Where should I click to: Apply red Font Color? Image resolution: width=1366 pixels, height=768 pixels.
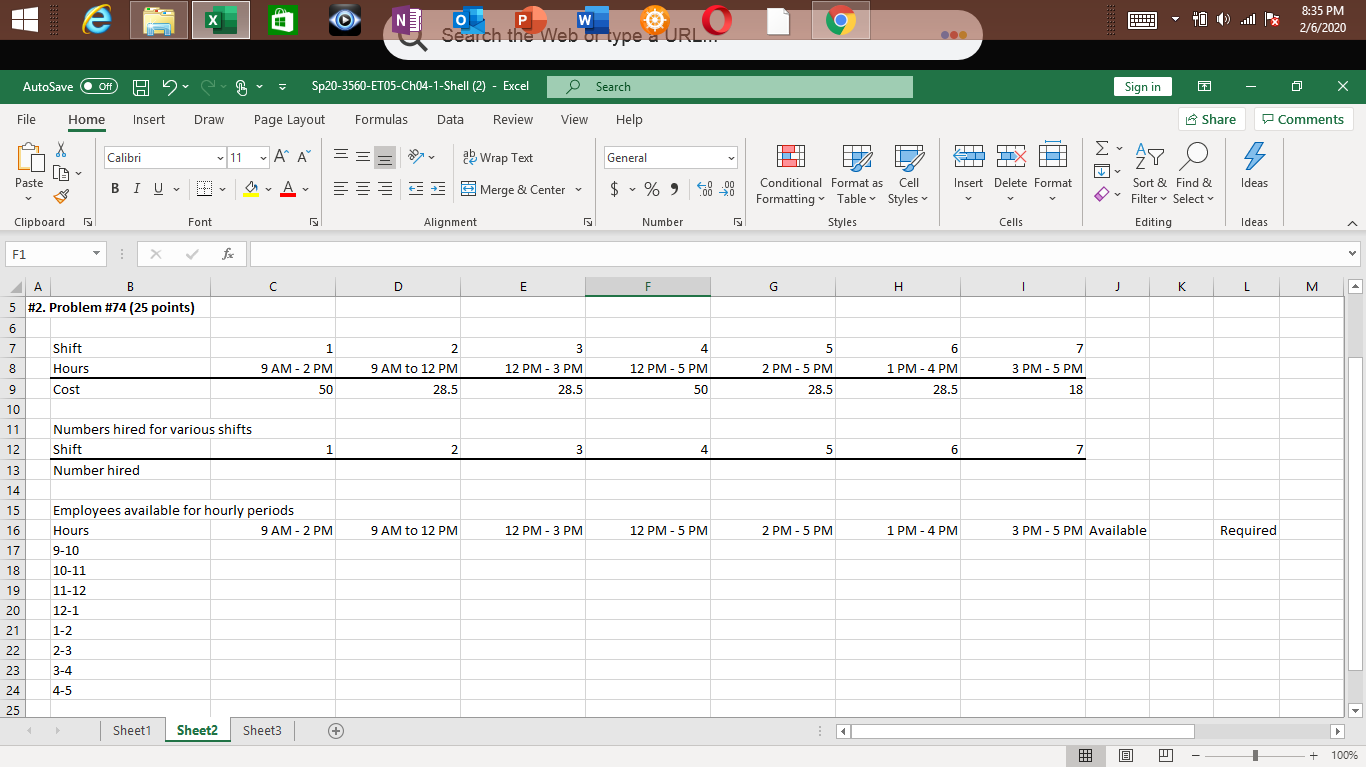[x=288, y=189]
